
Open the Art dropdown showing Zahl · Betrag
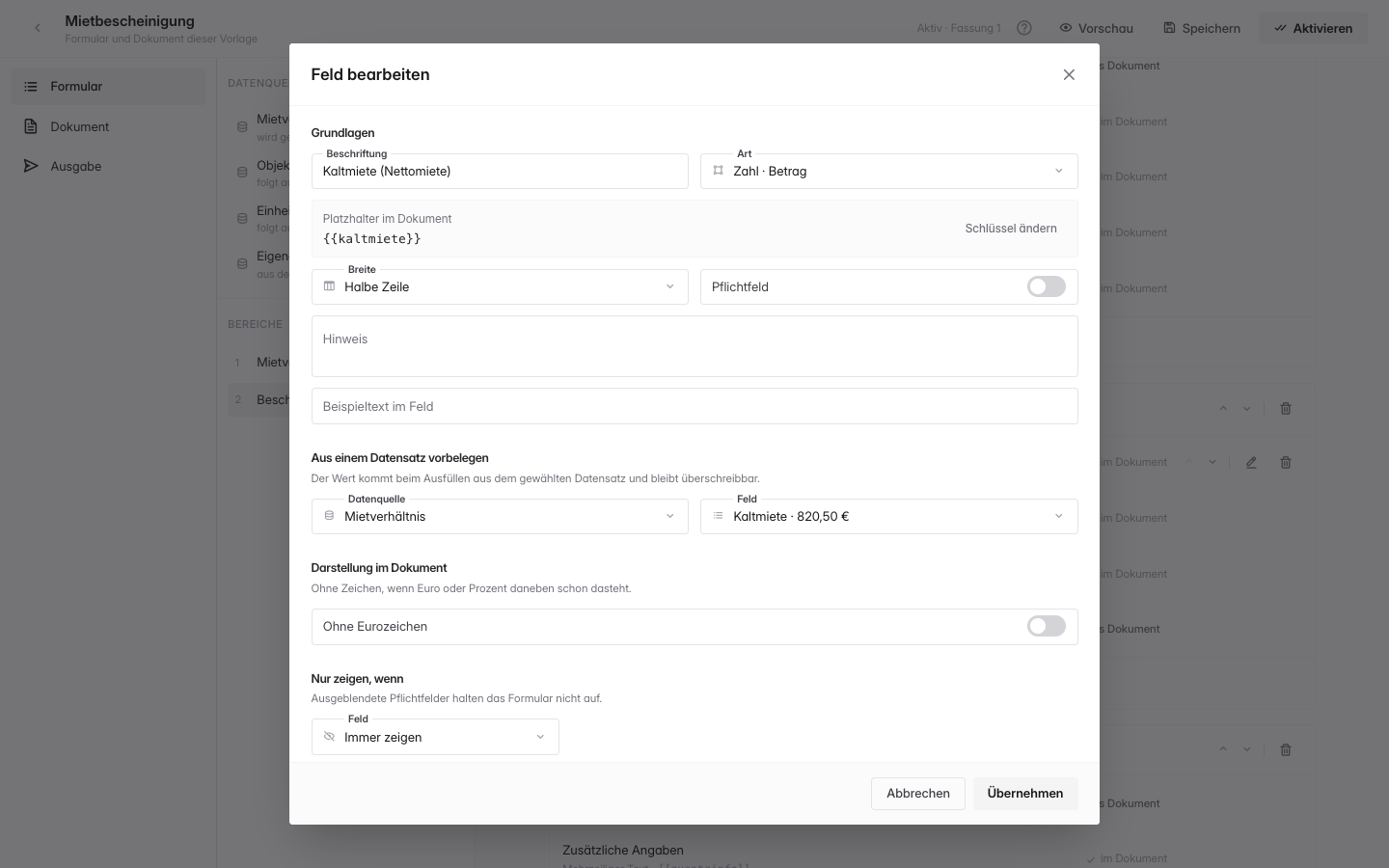point(888,171)
